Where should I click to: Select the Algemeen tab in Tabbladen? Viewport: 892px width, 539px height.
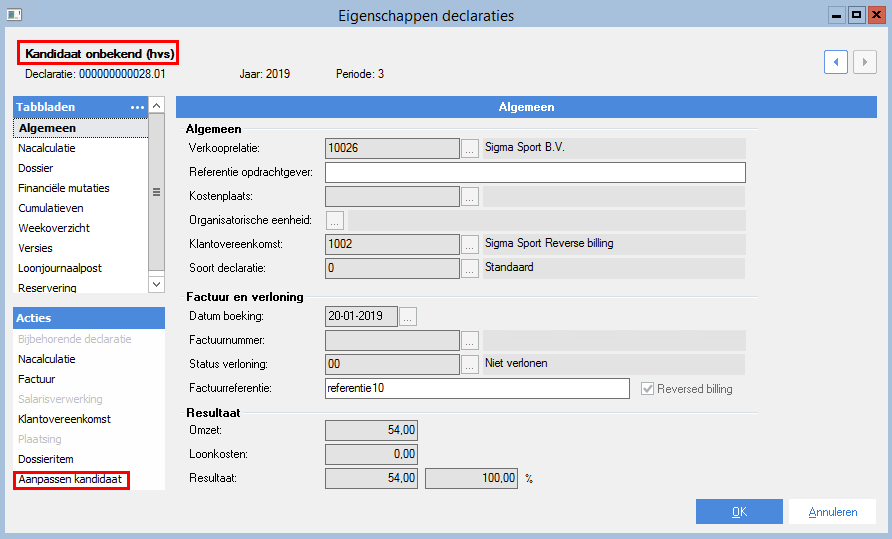80,128
